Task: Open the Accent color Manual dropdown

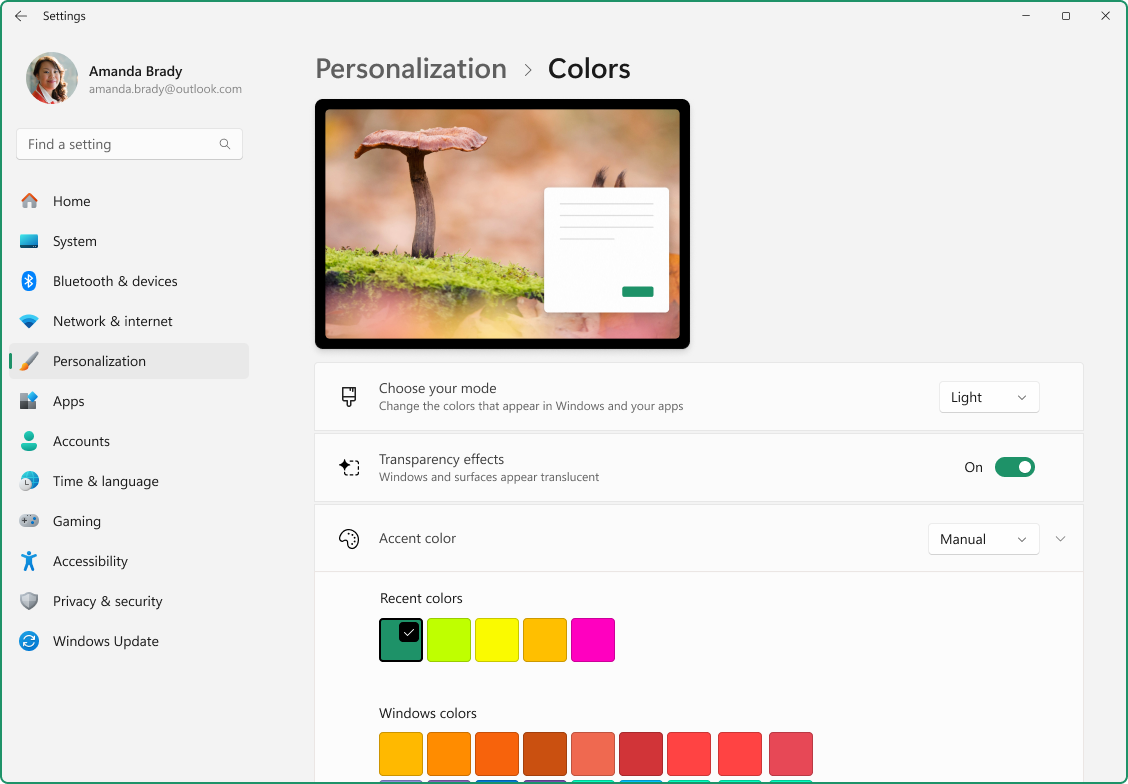Action: point(983,539)
